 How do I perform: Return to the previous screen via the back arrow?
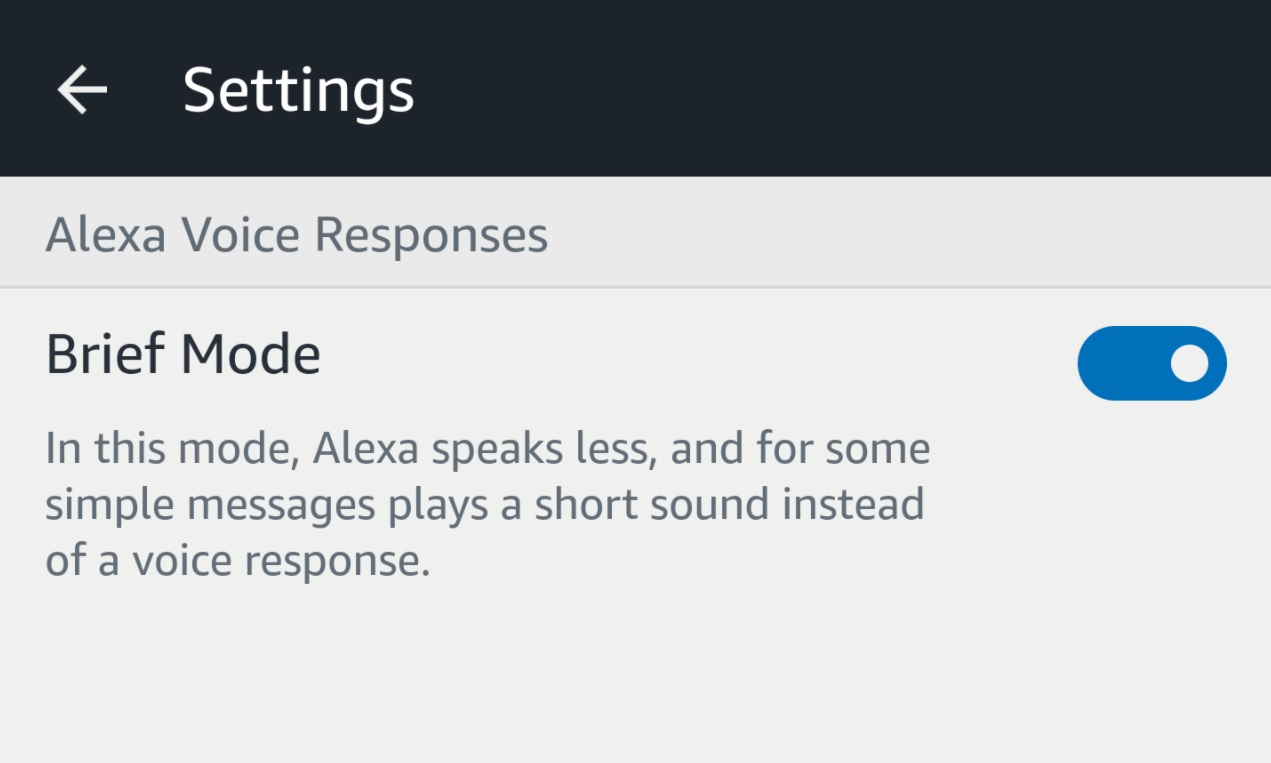82,90
